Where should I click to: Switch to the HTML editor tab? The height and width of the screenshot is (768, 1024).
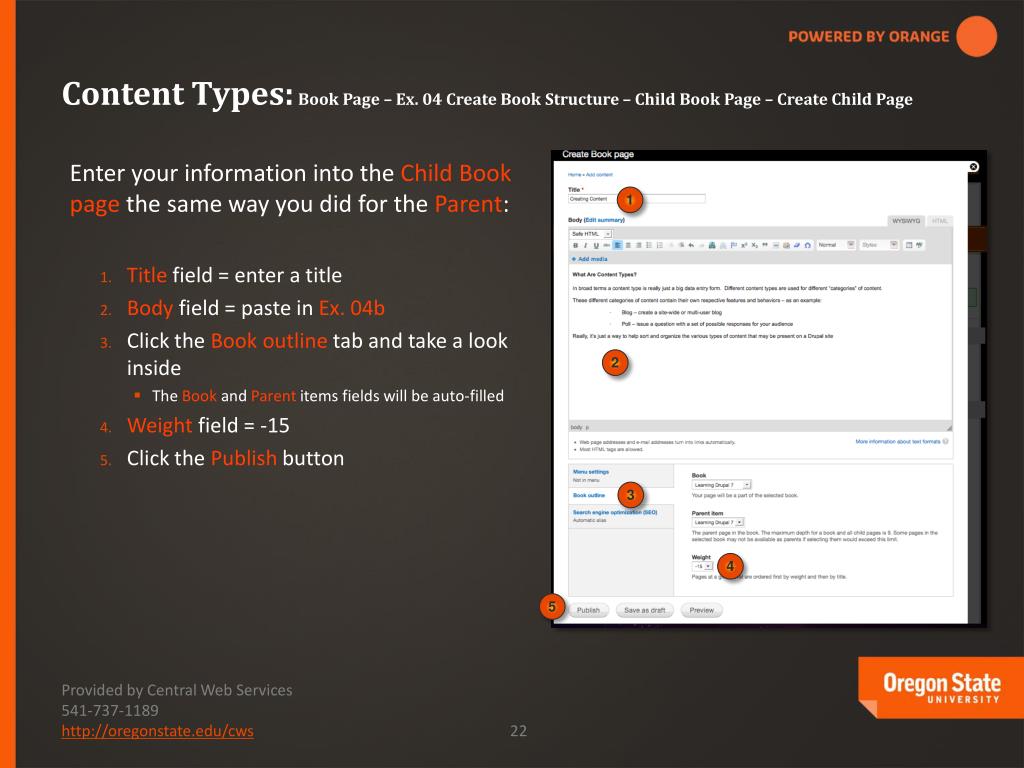click(x=939, y=221)
